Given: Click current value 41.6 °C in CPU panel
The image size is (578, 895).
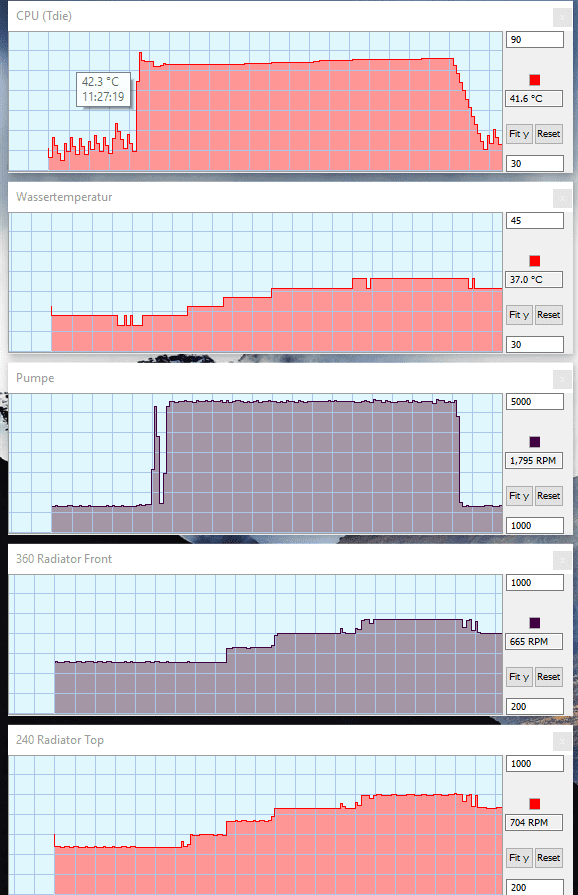Looking at the screenshot, I should (534, 99).
